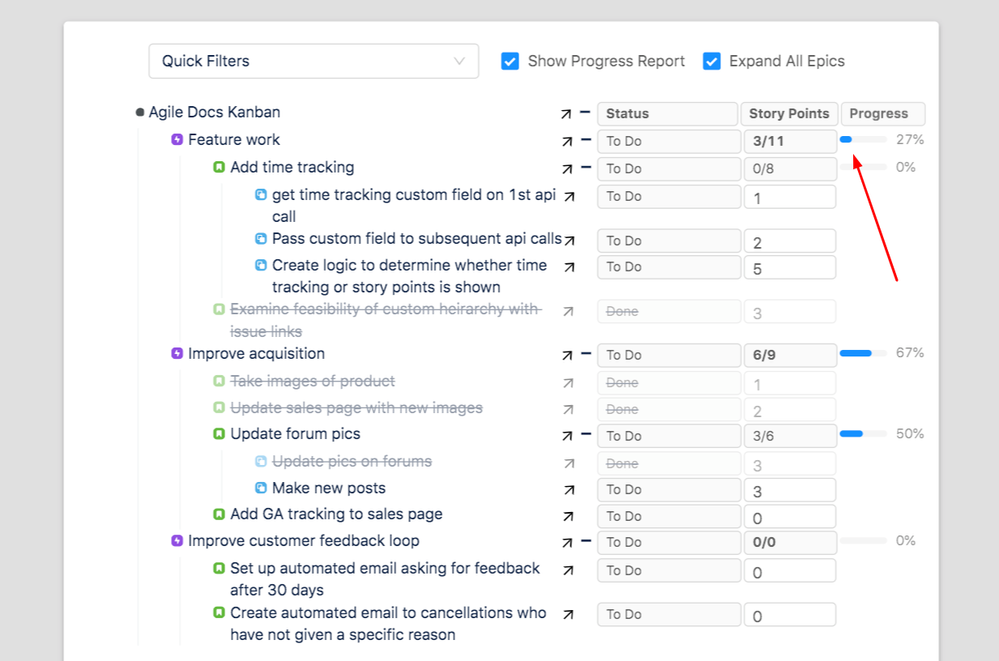The width and height of the screenshot is (999, 661).
Task: Open the Quick Filters dropdown
Action: coord(313,61)
